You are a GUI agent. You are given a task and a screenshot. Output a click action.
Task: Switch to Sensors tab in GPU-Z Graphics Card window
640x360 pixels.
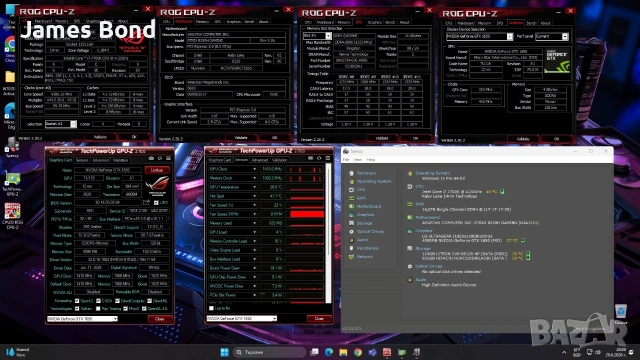tap(82, 160)
